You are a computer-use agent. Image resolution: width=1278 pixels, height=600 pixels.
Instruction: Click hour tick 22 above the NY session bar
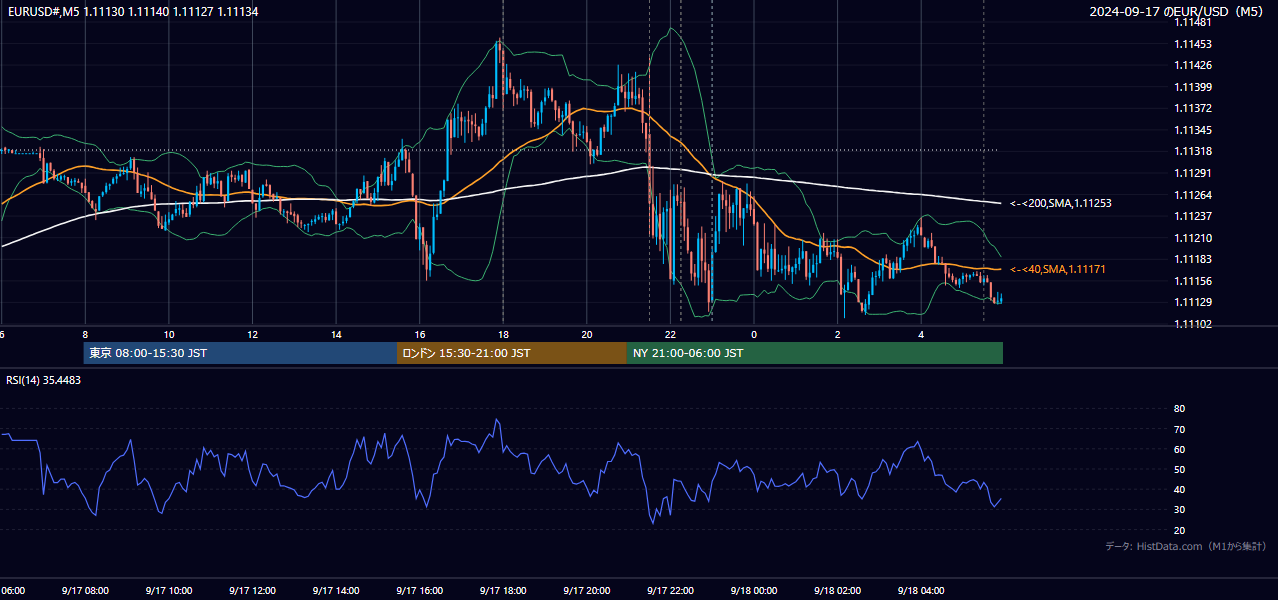coord(670,334)
